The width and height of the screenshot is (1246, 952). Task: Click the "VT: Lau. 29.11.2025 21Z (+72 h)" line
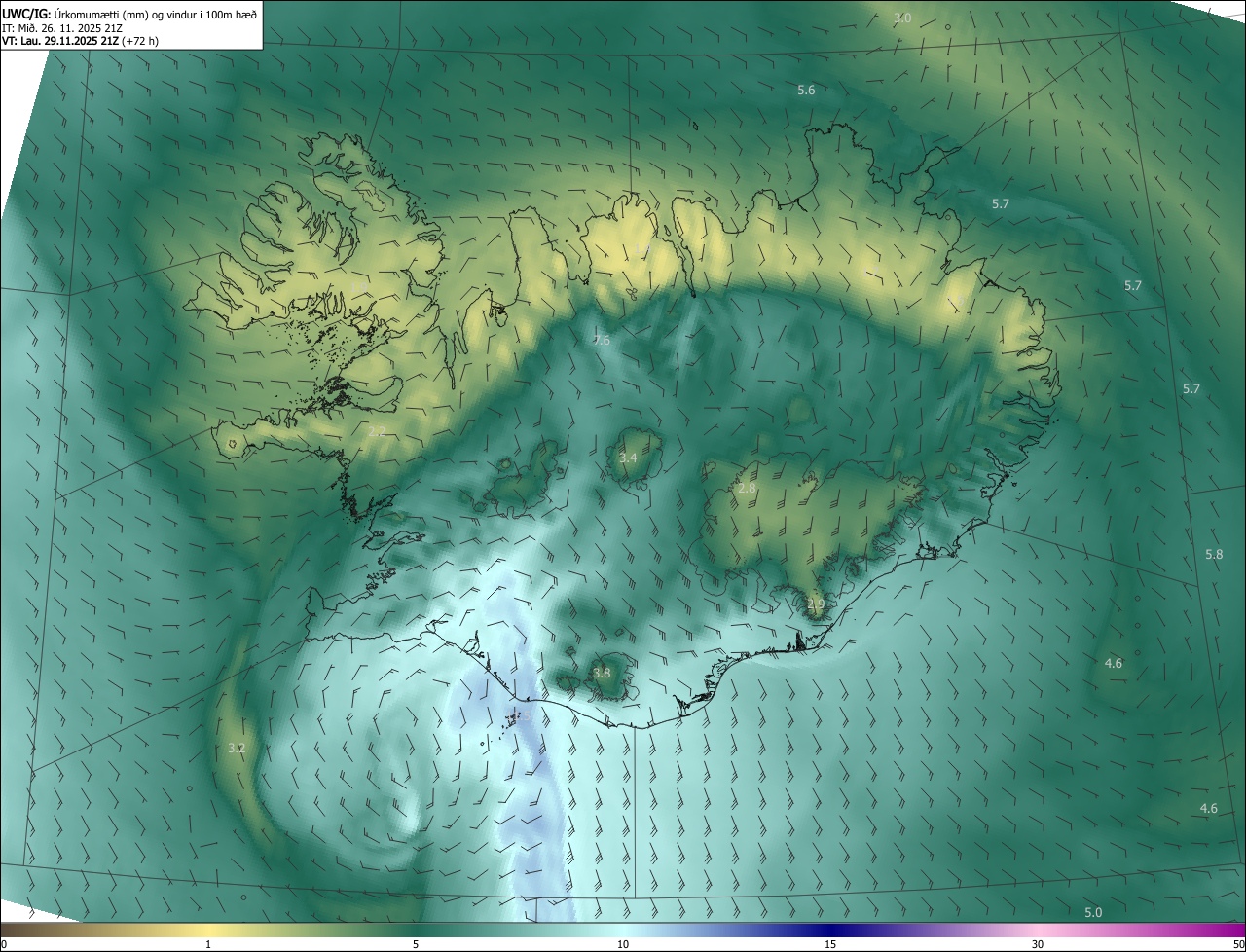click(80, 41)
